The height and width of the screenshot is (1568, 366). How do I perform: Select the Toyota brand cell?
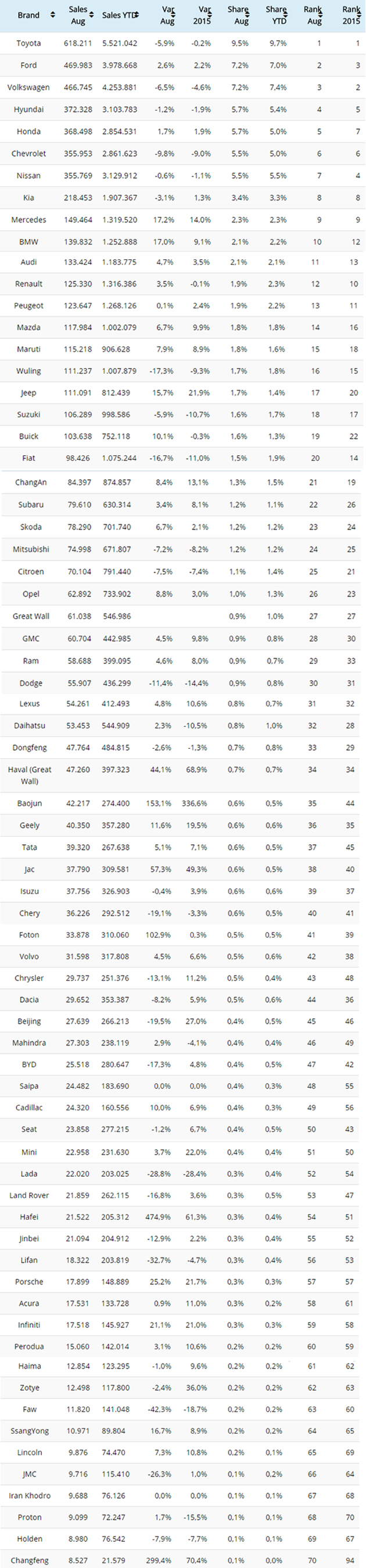28,43
